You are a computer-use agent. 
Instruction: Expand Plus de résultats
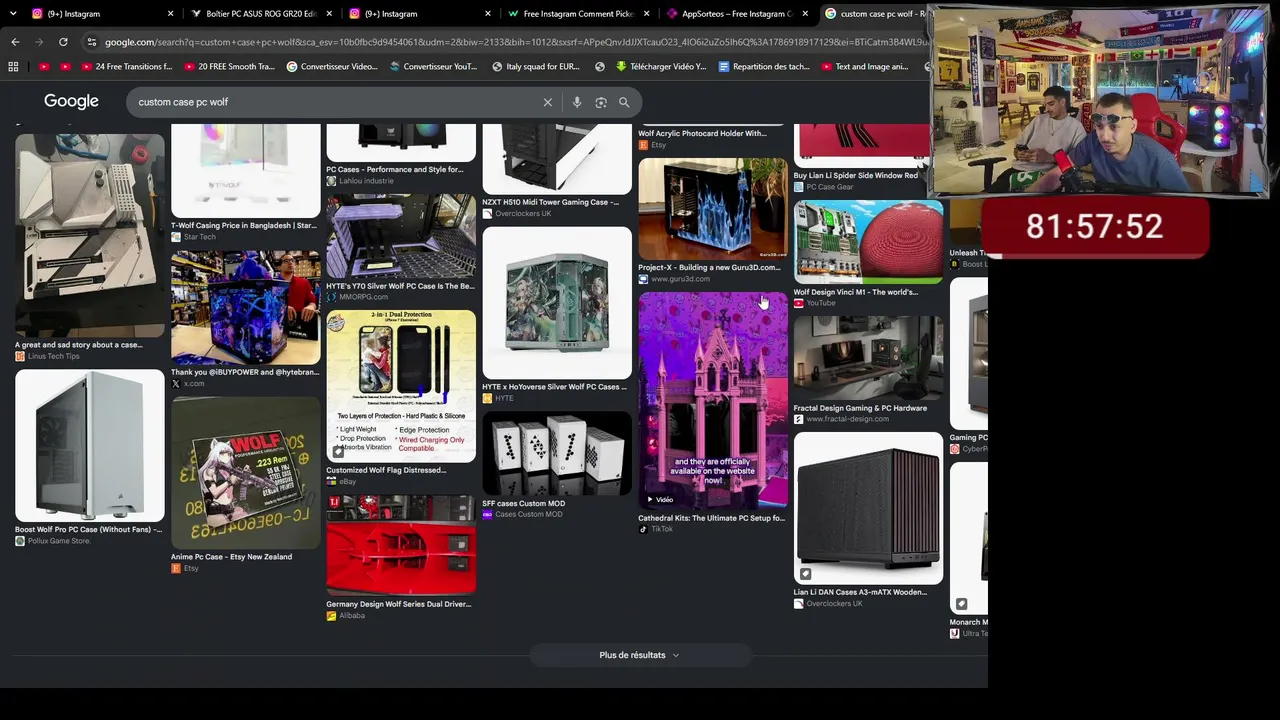click(x=640, y=655)
